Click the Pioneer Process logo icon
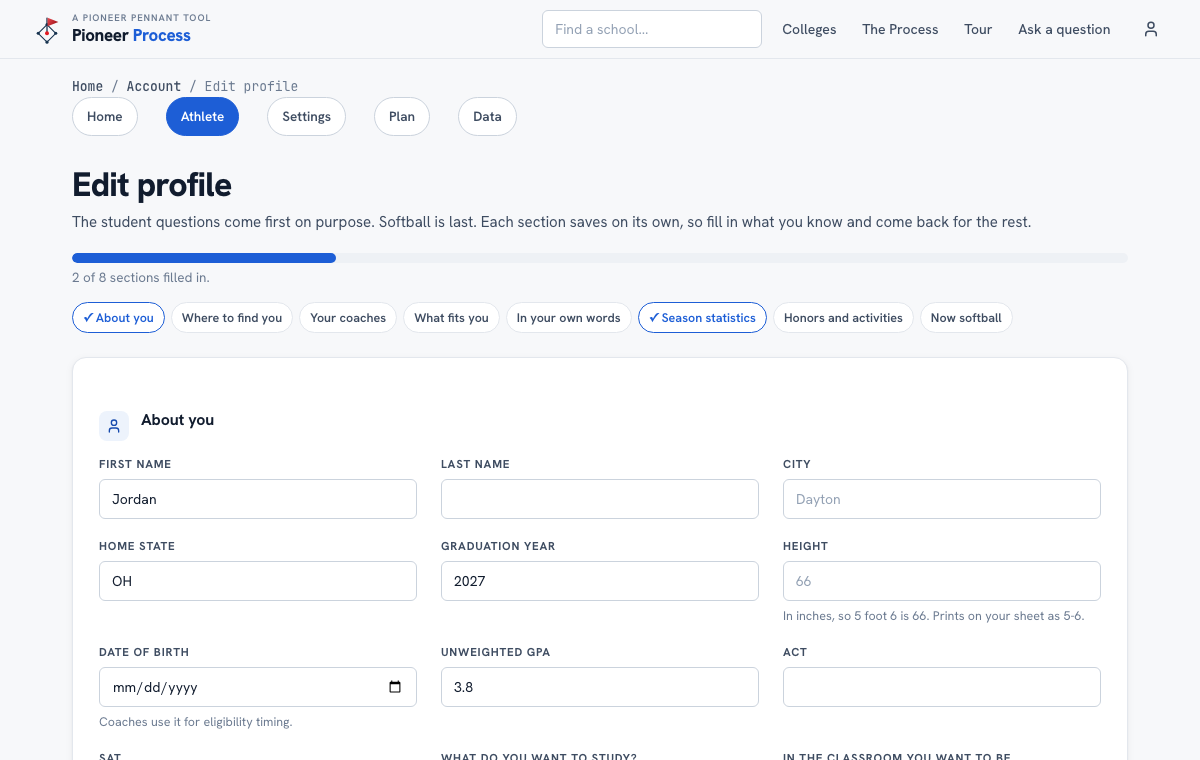This screenshot has height=760, width=1200. (x=47, y=30)
